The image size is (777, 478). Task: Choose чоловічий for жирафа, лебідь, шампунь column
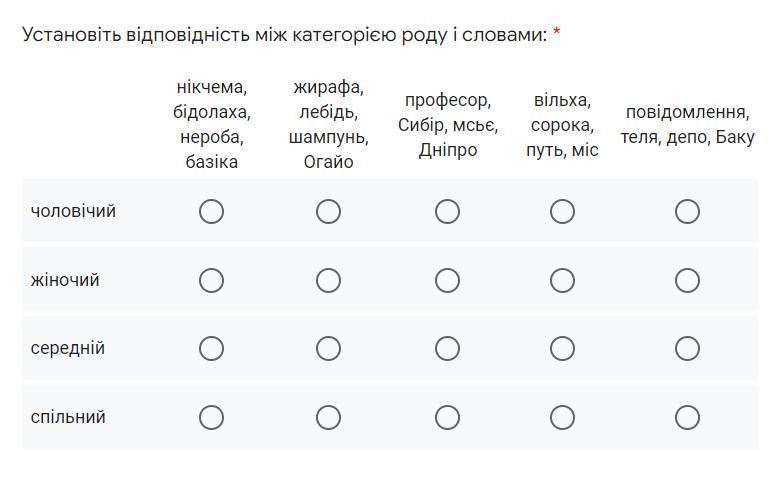click(329, 212)
